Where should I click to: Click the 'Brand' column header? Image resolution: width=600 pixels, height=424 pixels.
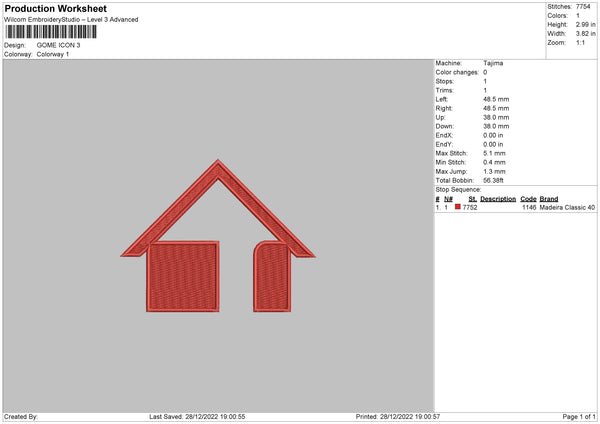(x=549, y=199)
